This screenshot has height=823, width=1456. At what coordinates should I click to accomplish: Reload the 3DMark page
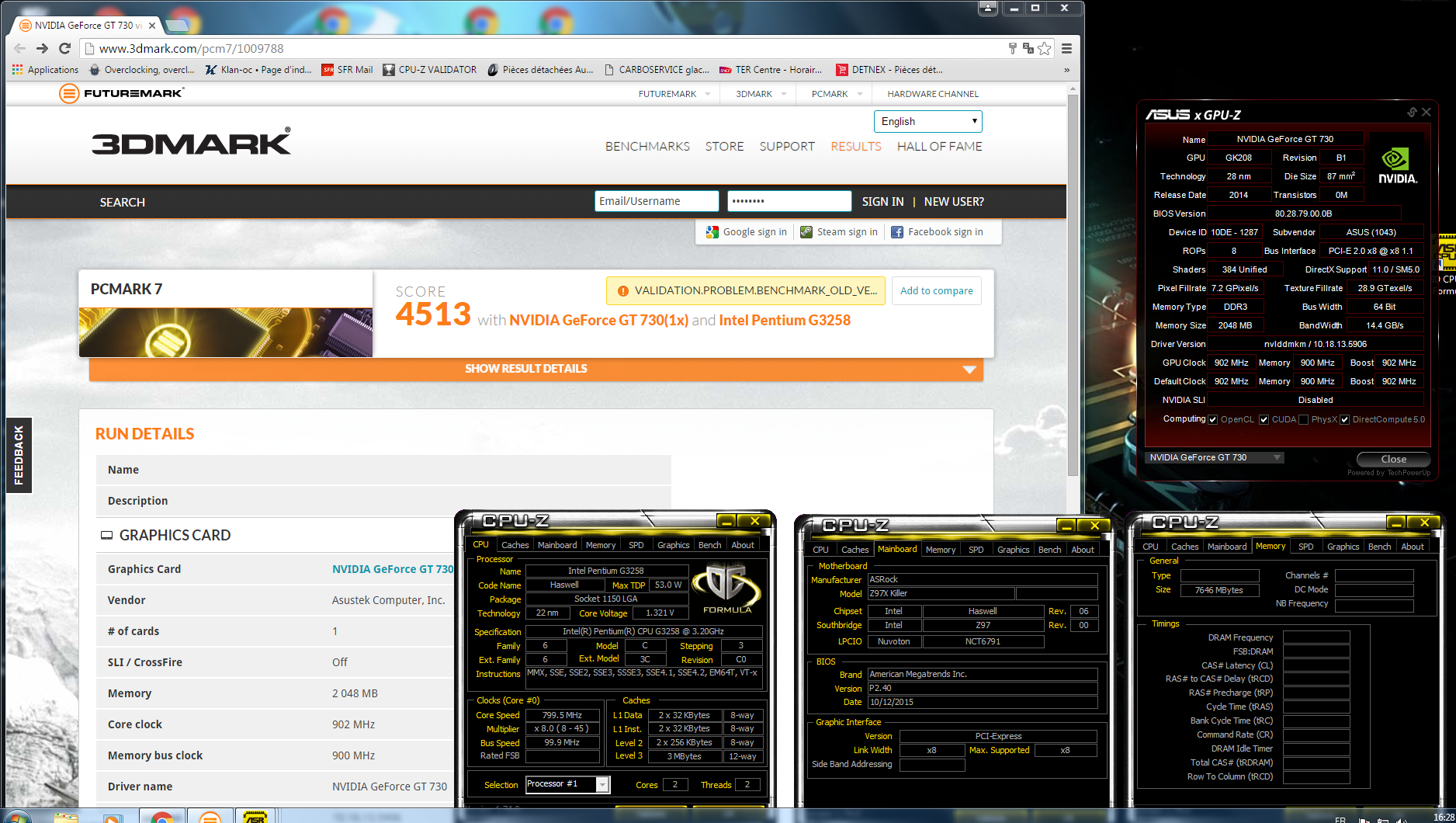(65, 48)
